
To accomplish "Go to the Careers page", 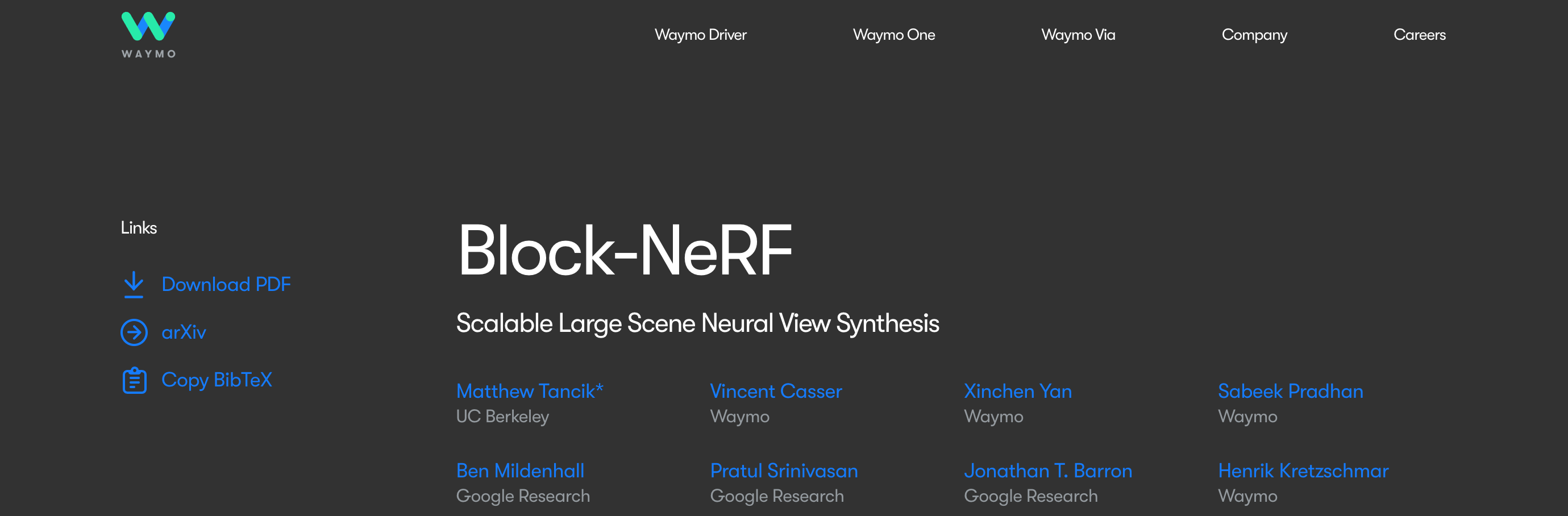I will point(1420,35).
